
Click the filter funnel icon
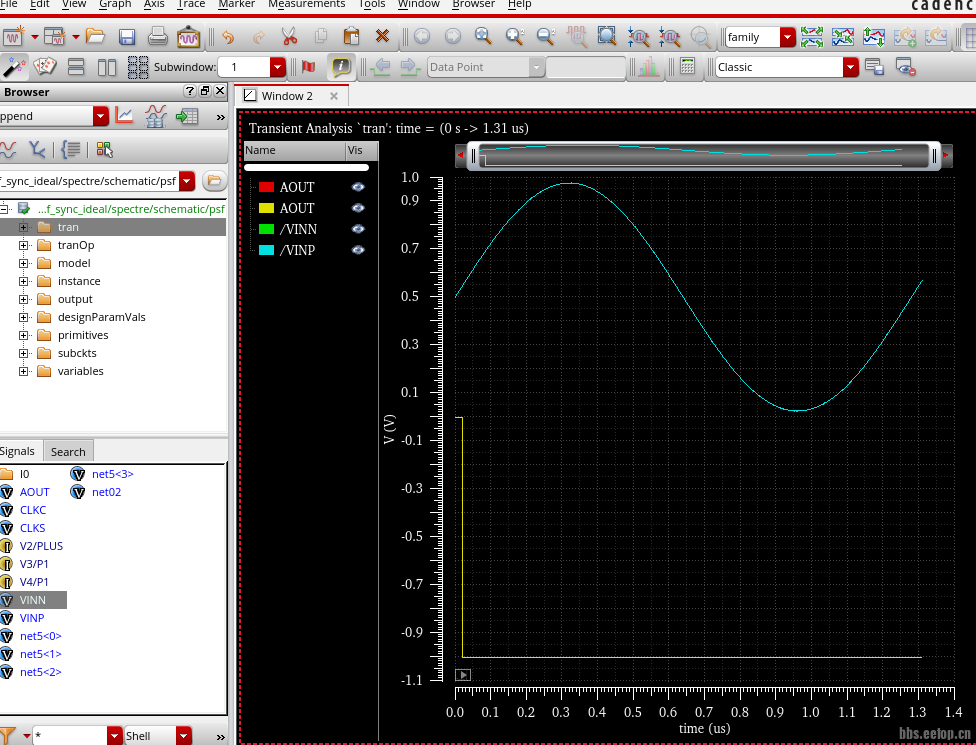(x=6, y=736)
